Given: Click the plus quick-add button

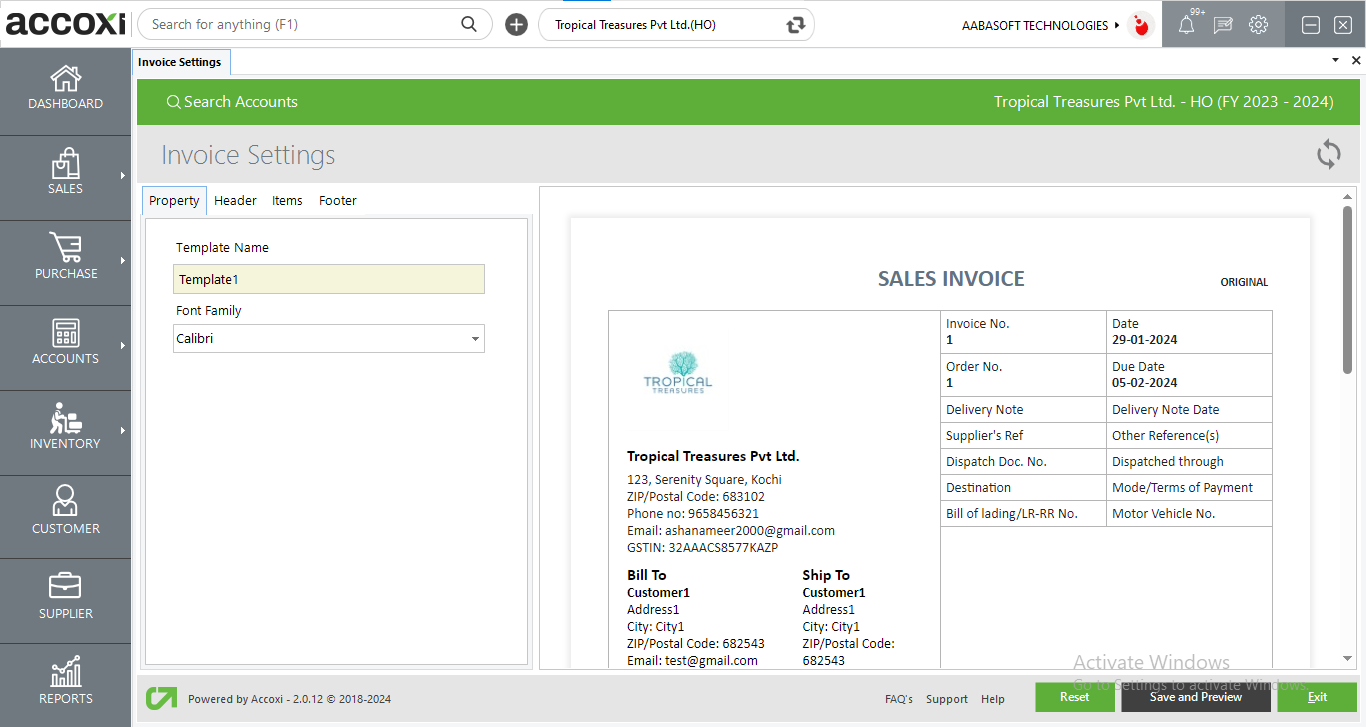Looking at the screenshot, I should (x=516, y=25).
